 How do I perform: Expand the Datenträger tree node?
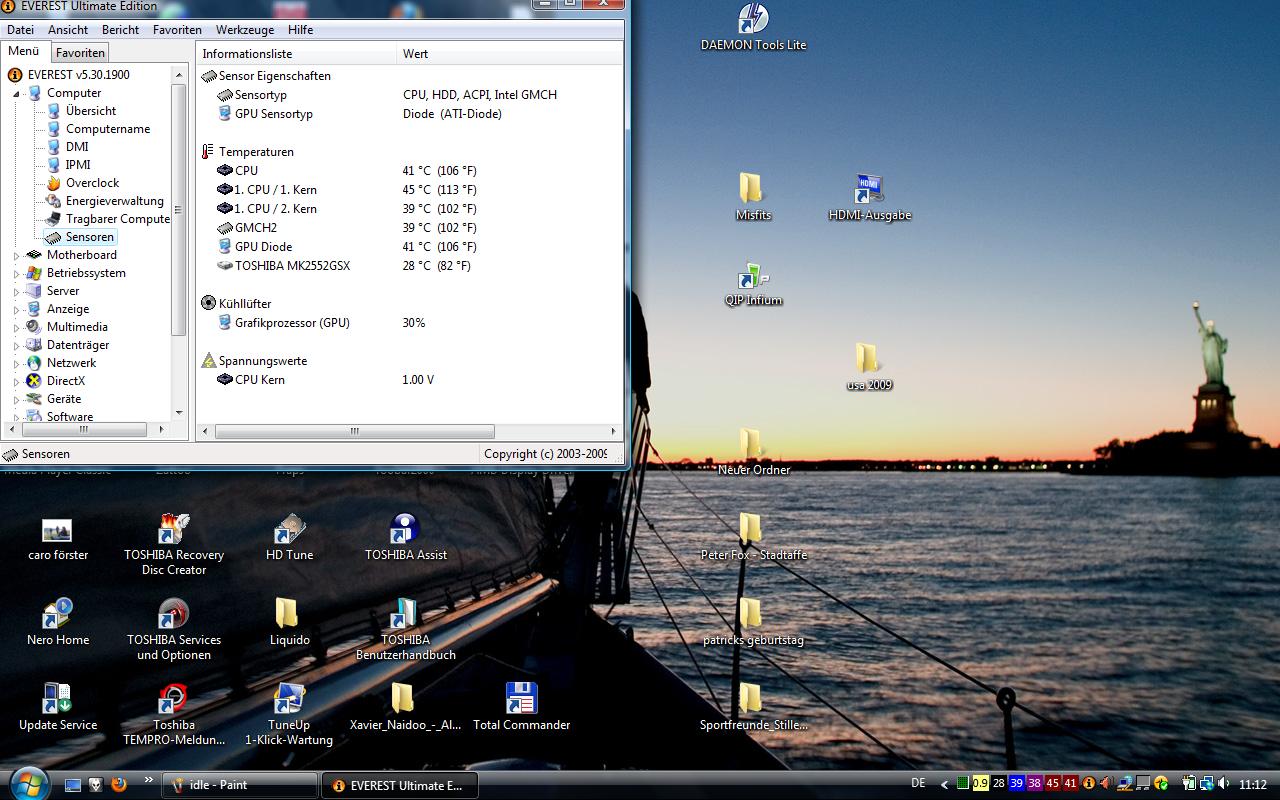click(17, 345)
